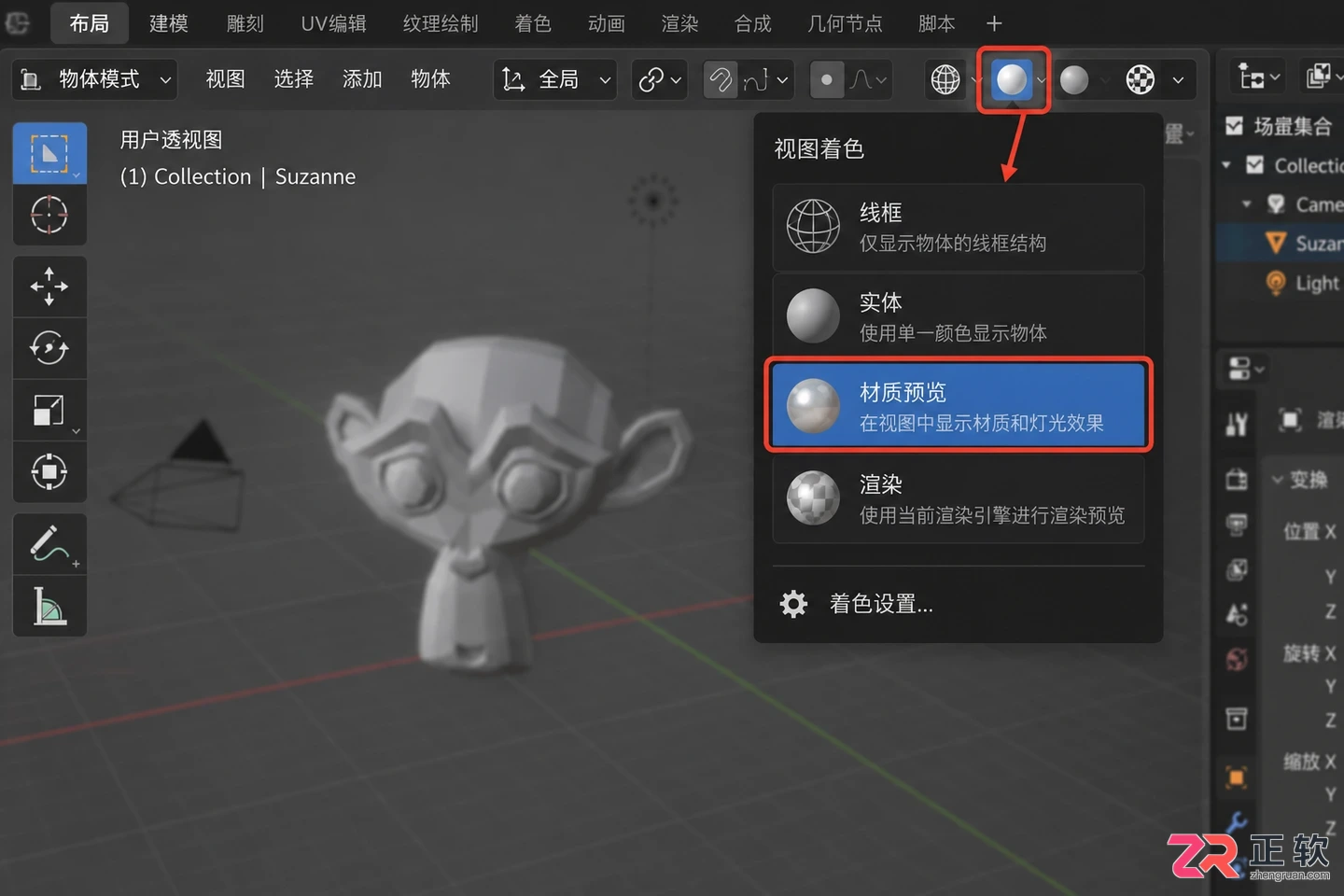Screen dimensions: 1344x896
Task: Open the 物体 object menu
Action: [430, 79]
